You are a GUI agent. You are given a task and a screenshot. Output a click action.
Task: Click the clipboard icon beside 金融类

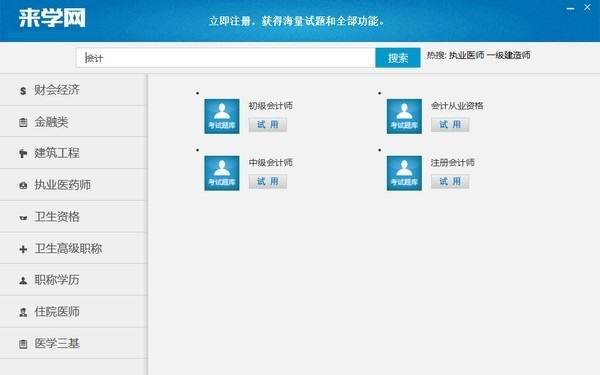(x=23, y=122)
